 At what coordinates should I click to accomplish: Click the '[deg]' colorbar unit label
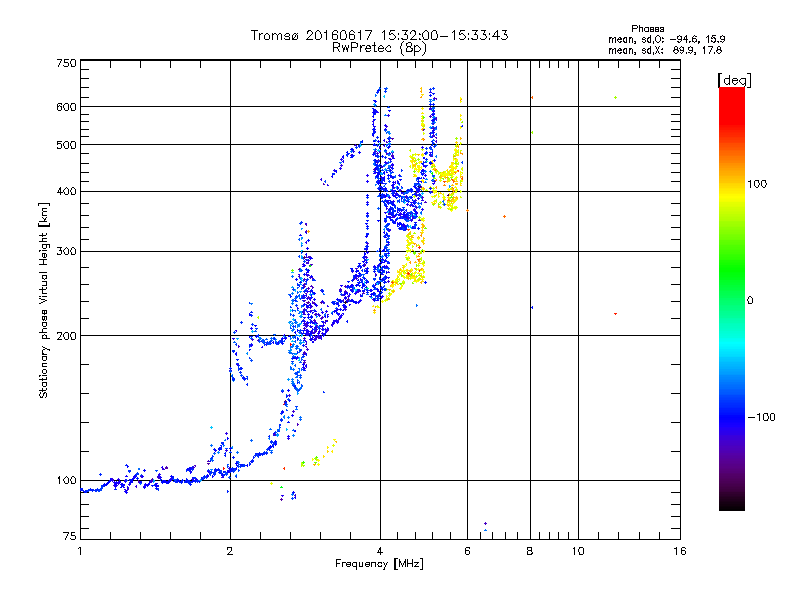pos(734,80)
